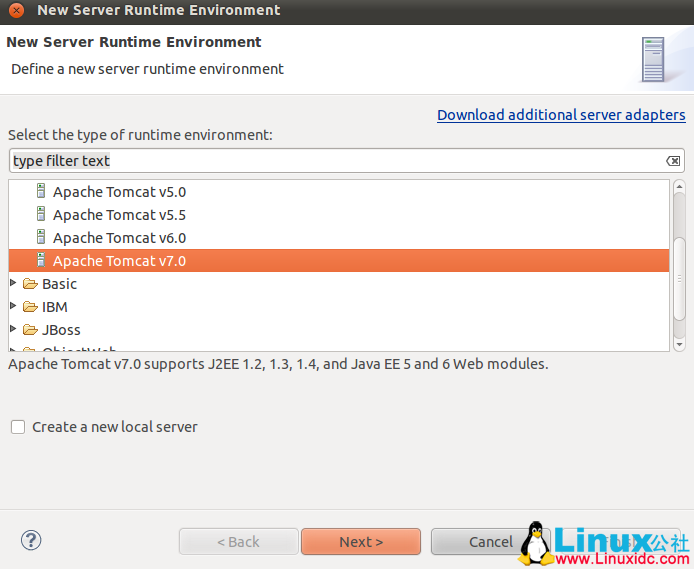Select the Apache Tomcat v6.0 label
The image size is (694, 569).
click(119, 238)
